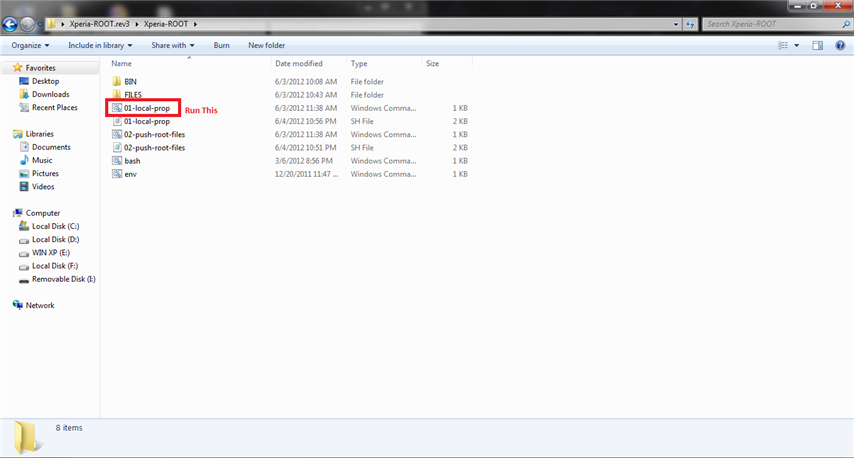Image resolution: width=854 pixels, height=458 pixels.
Task: Expand chevron after Xperia-ROOT in address bar
Action: coord(195,24)
